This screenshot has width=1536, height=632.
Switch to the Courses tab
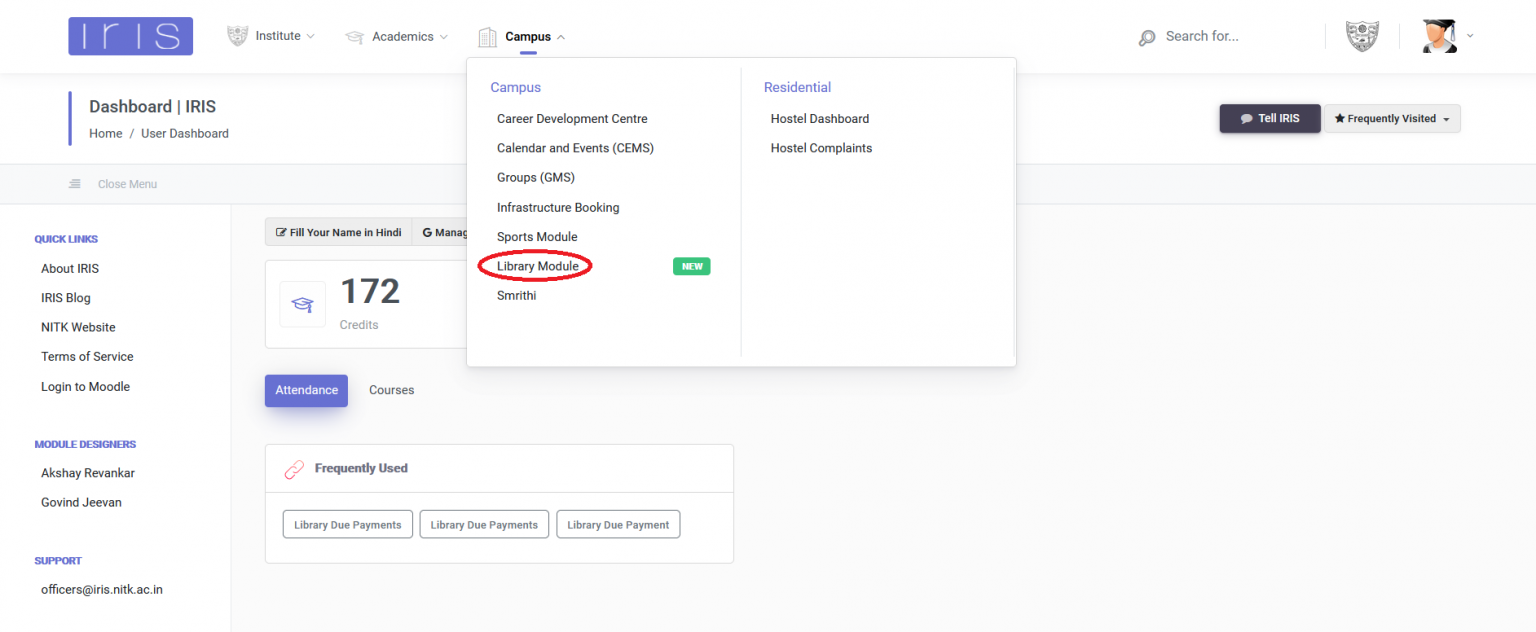click(x=391, y=390)
